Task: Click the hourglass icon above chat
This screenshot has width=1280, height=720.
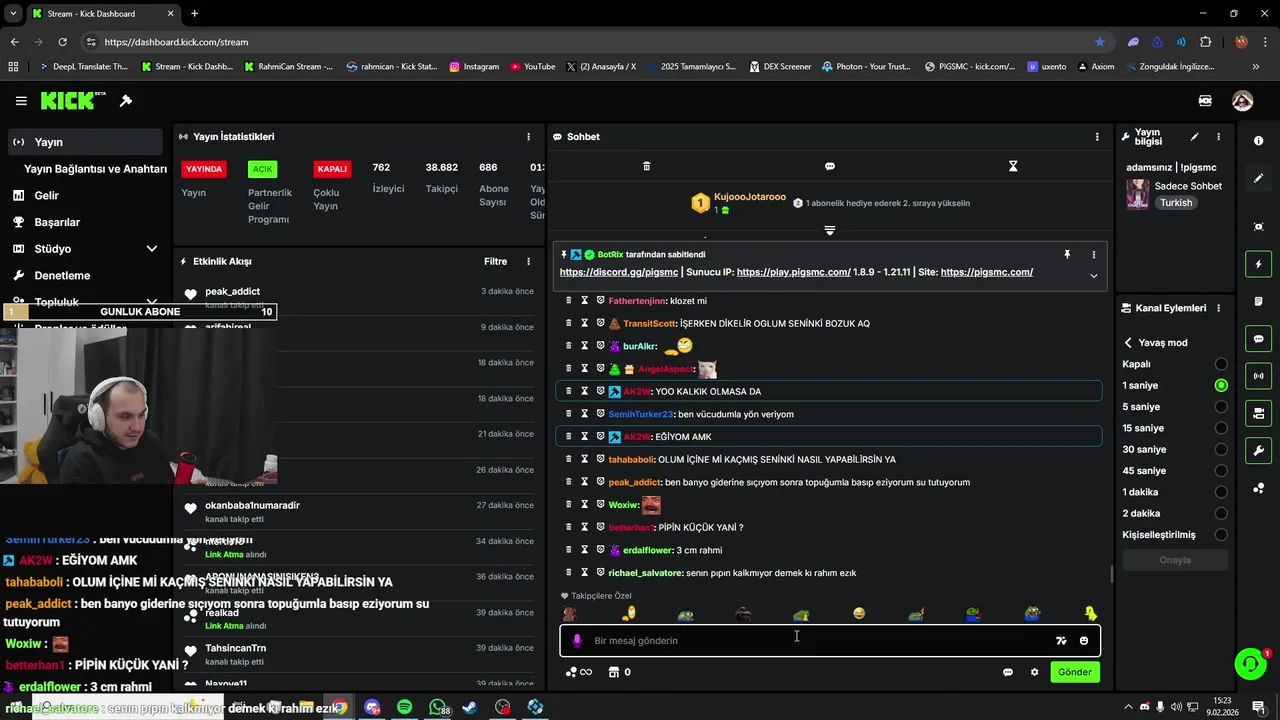Action: coord(1013,166)
